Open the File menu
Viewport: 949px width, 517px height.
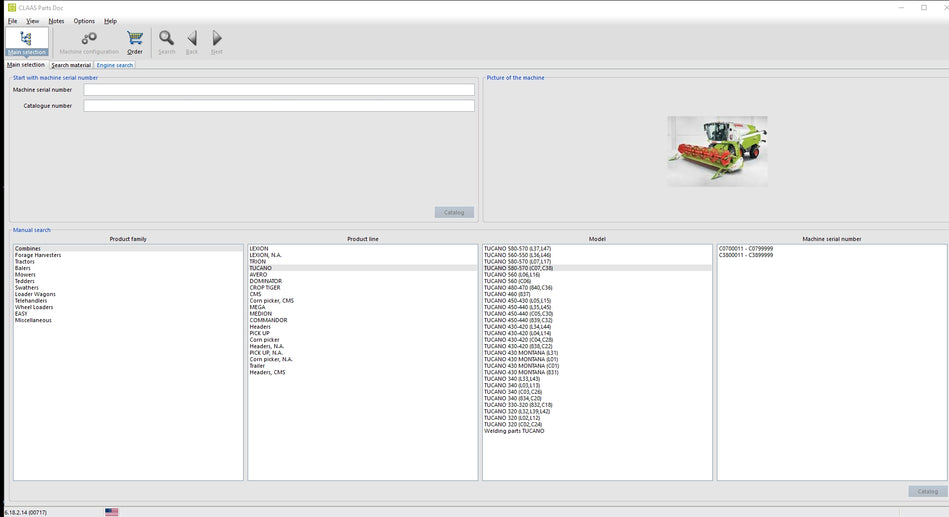[x=12, y=20]
